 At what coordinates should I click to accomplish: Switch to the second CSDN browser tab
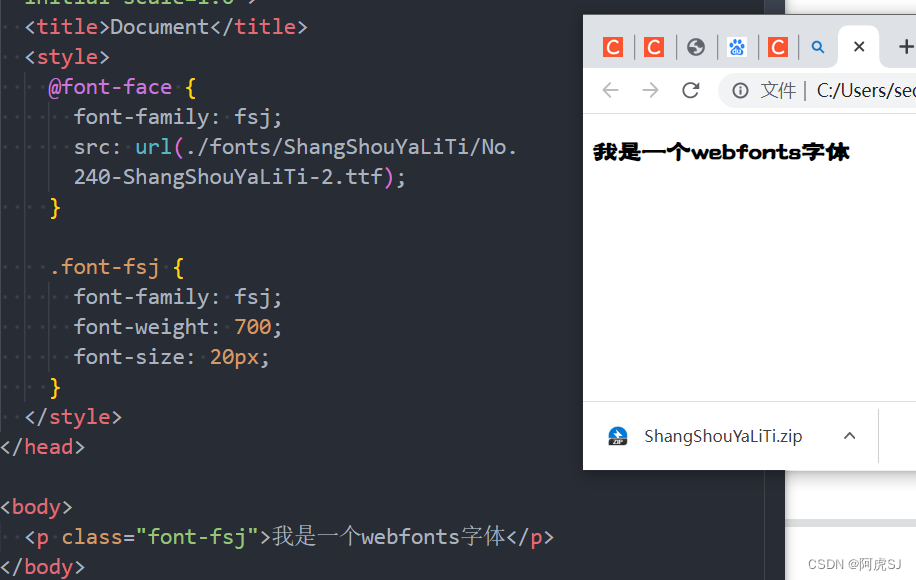point(654,47)
